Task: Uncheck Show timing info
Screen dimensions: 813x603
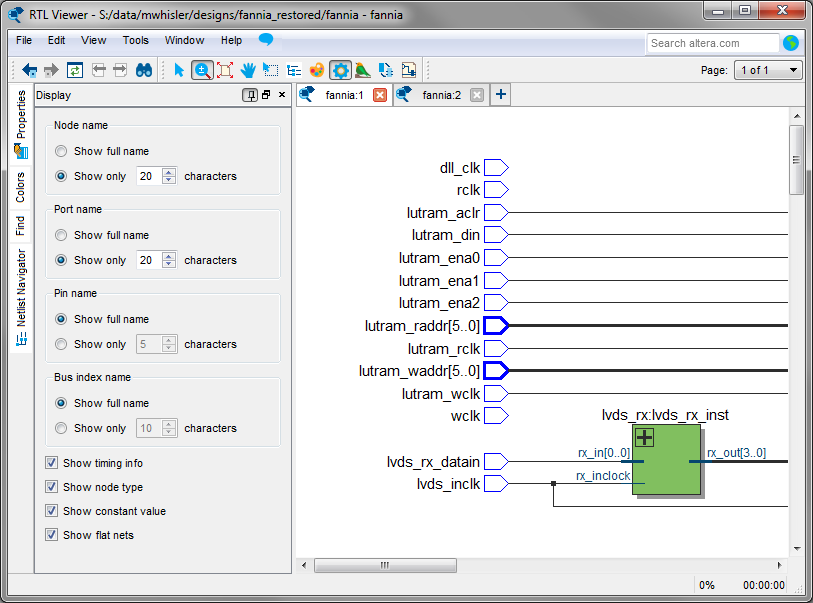Action: tap(52, 463)
